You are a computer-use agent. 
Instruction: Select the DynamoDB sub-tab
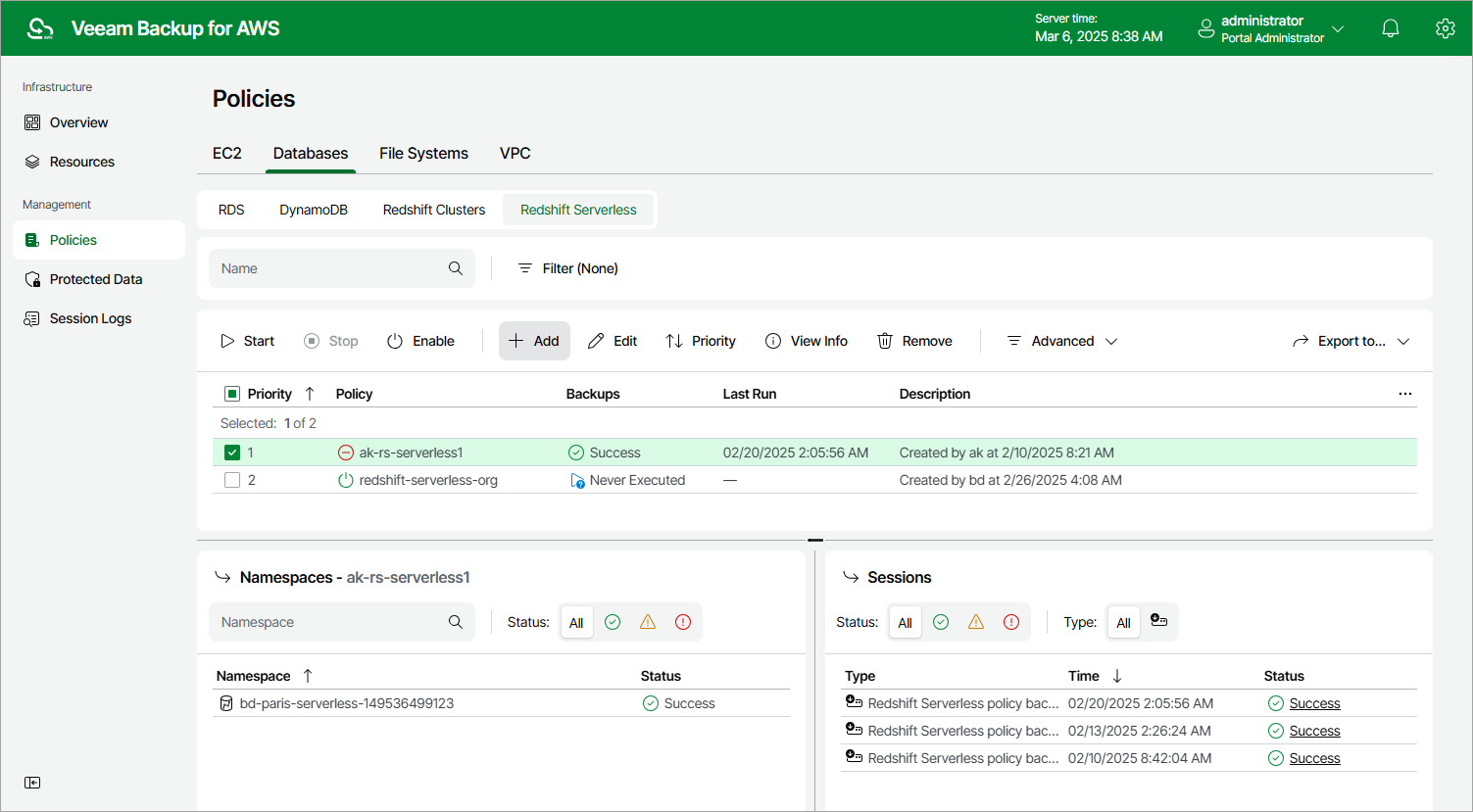[314, 210]
